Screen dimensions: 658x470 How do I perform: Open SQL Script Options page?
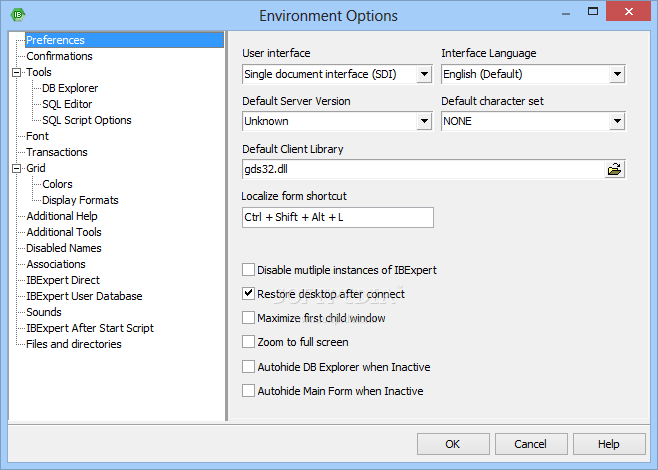pos(87,120)
